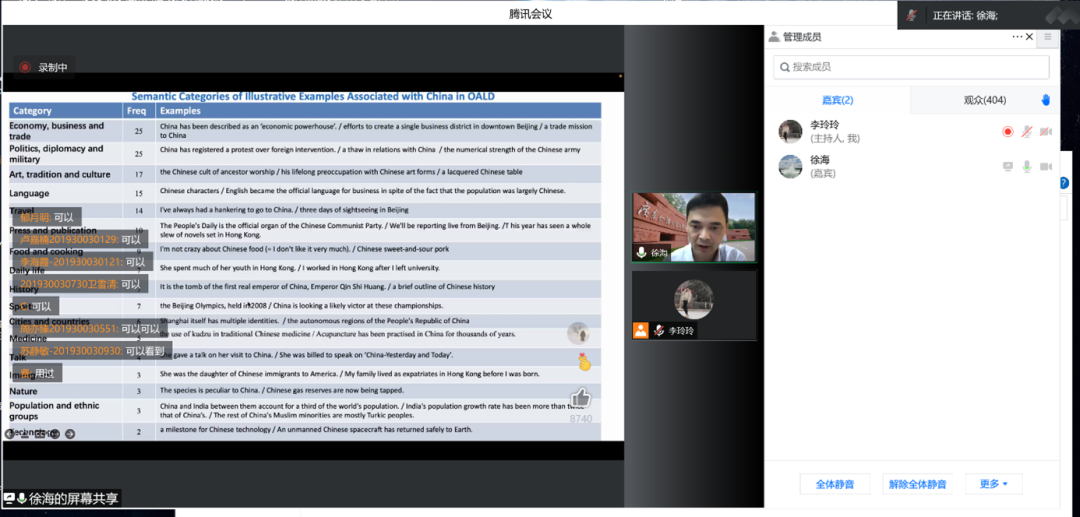This screenshot has height=517, width=1080.
Task: Select 徐海's video thumbnail
Action: coord(693,227)
